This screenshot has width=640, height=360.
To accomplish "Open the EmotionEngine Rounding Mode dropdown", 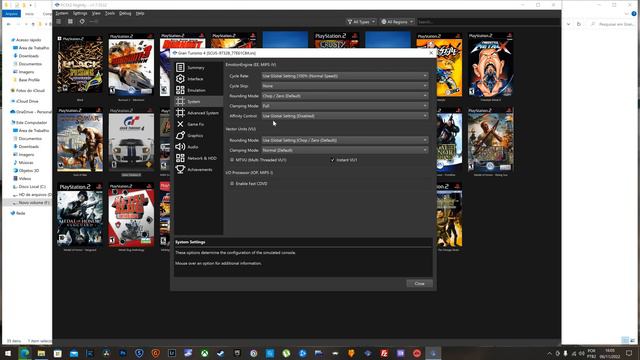I will [x=344, y=96].
